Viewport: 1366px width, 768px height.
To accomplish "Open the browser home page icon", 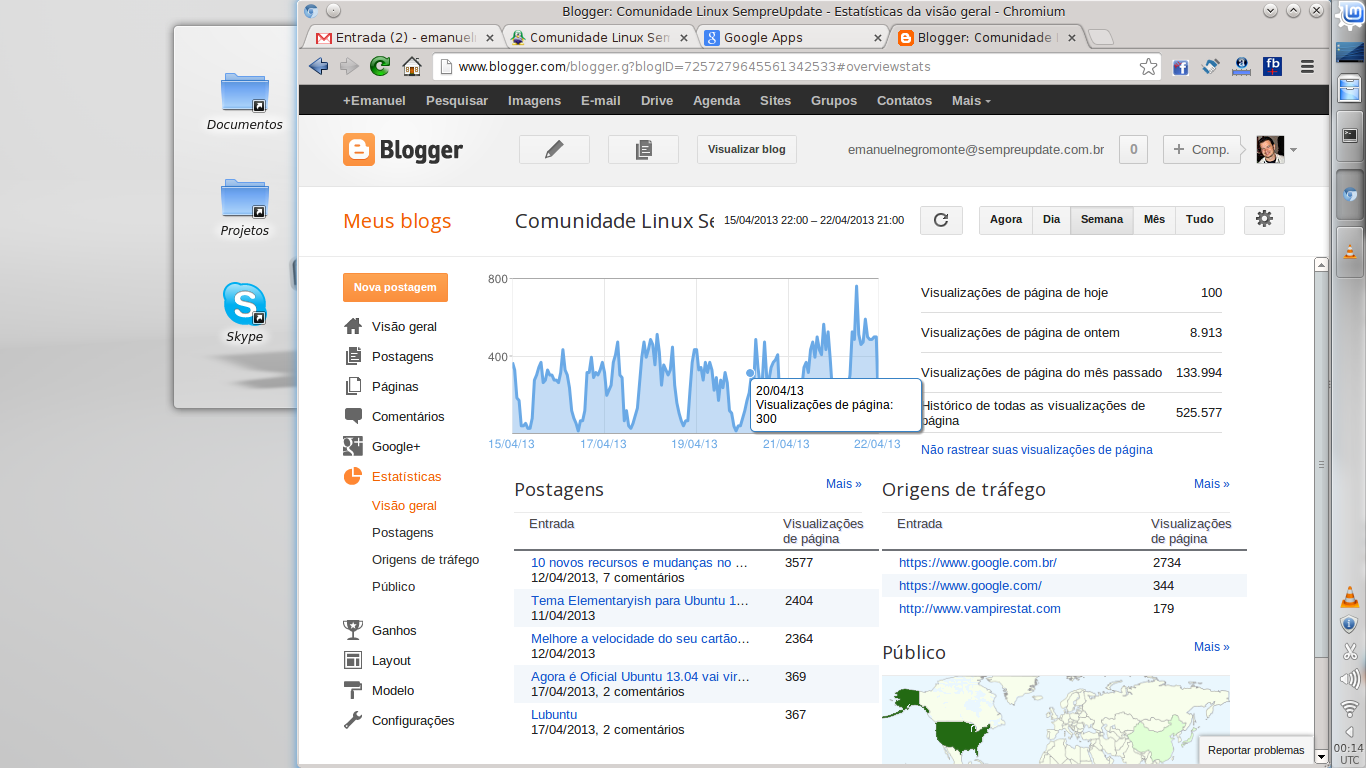I will 411,67.
